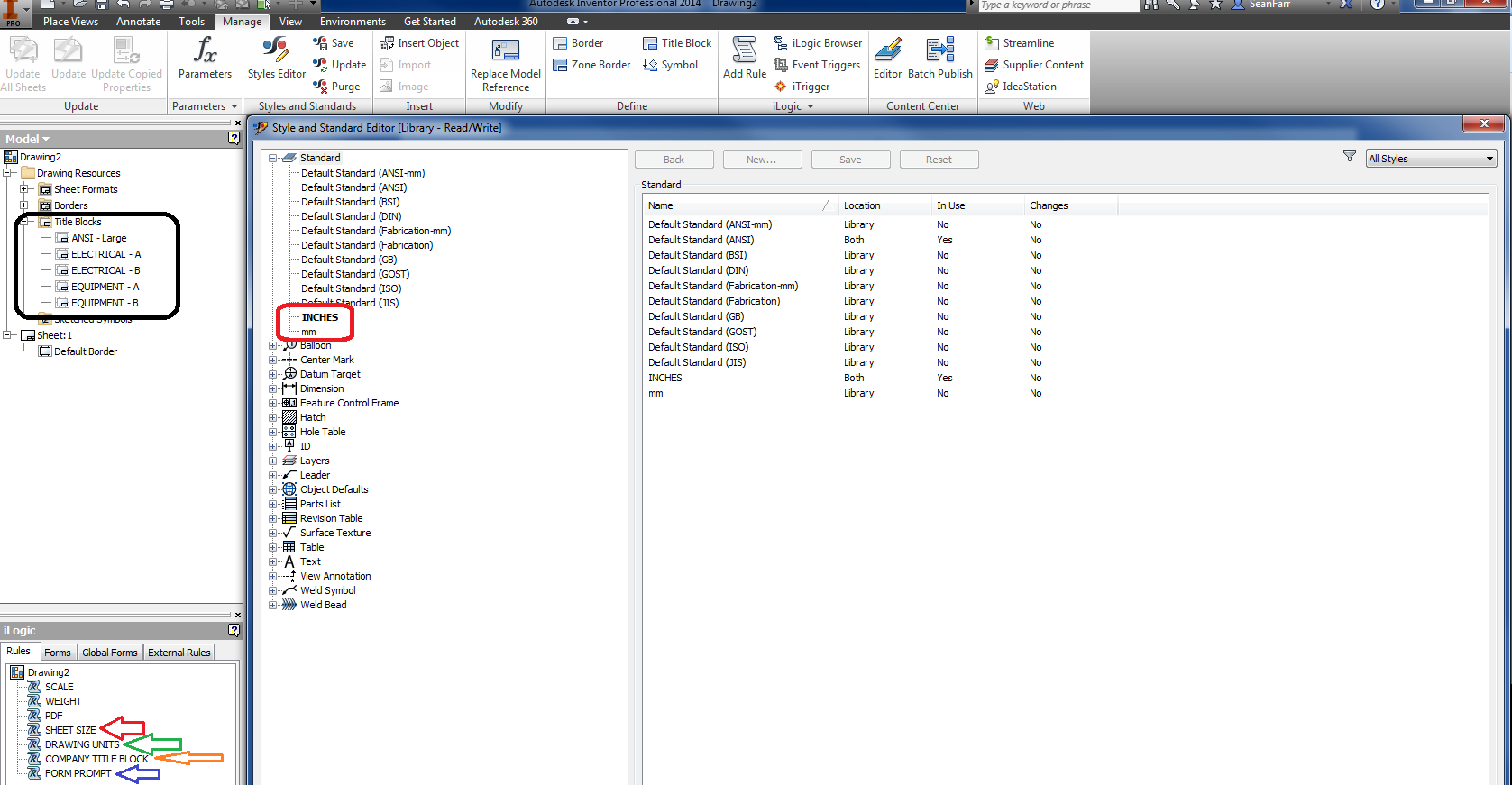
Task: Sort styles by Location column header
Action: point(884,205)
